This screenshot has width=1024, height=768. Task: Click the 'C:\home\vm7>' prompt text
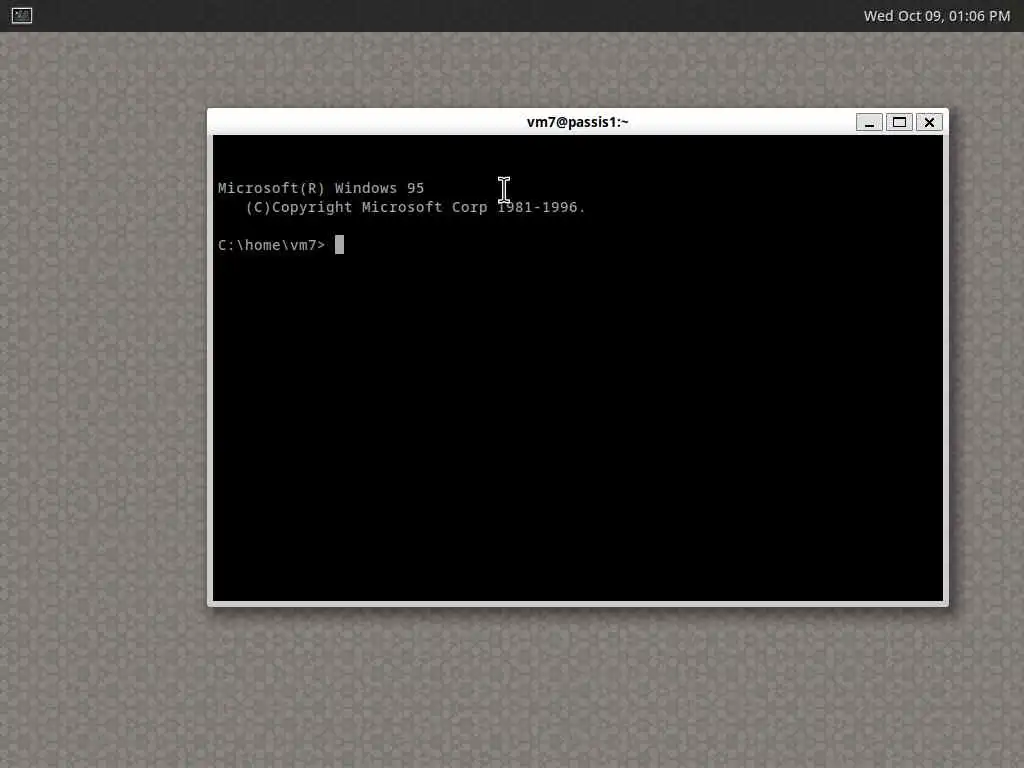(271, 245)
